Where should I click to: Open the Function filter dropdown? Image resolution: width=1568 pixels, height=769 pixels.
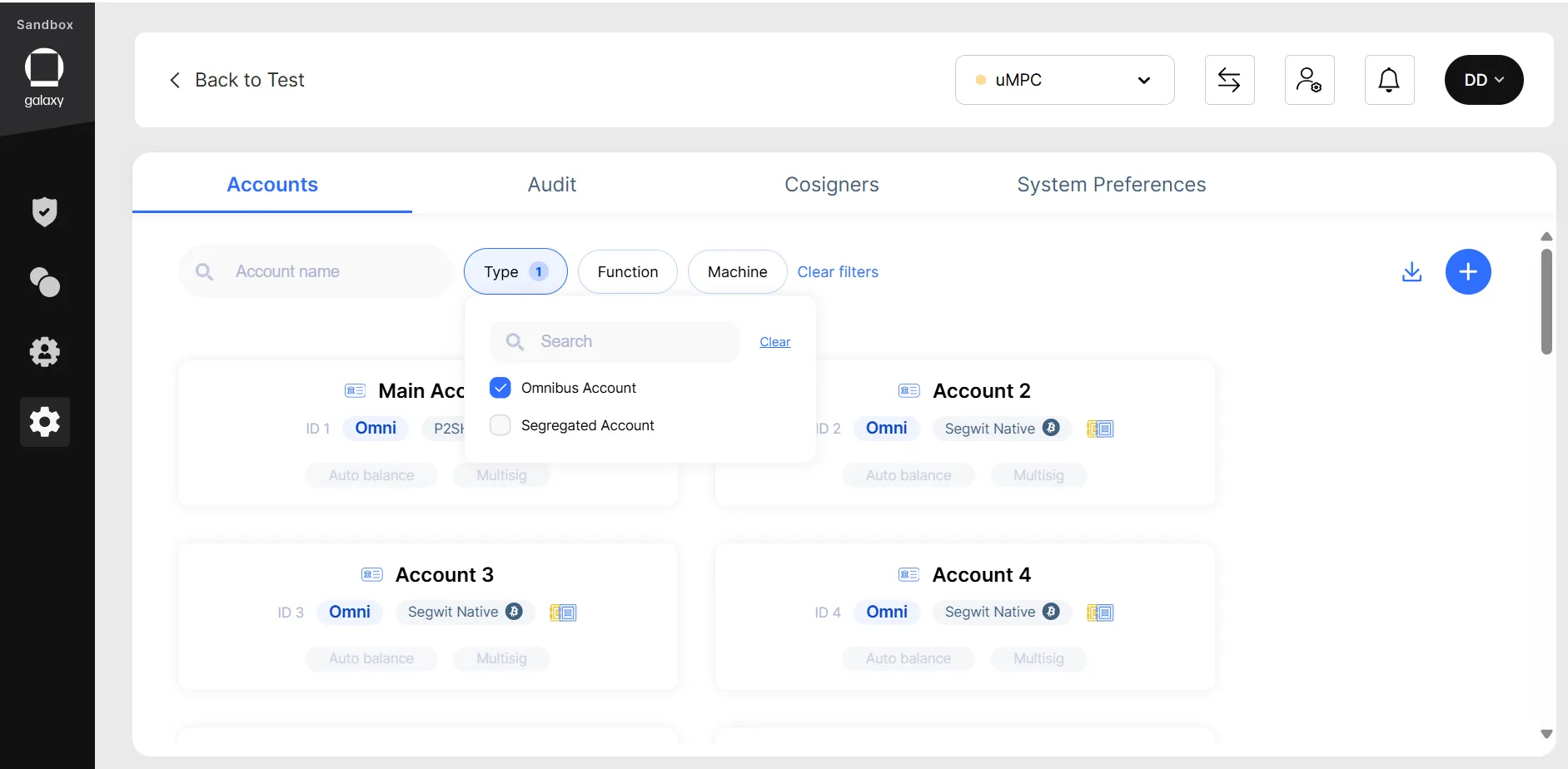(628, 272)
